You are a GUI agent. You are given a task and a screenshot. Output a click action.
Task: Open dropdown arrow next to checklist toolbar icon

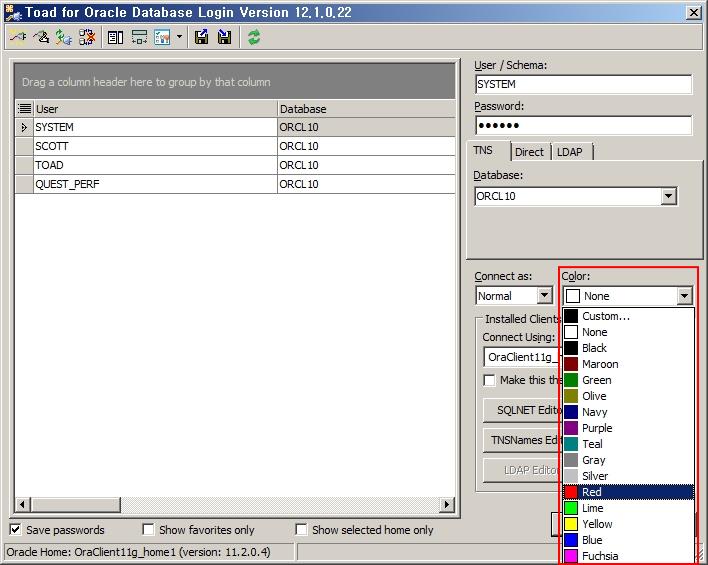click(180, 37)
